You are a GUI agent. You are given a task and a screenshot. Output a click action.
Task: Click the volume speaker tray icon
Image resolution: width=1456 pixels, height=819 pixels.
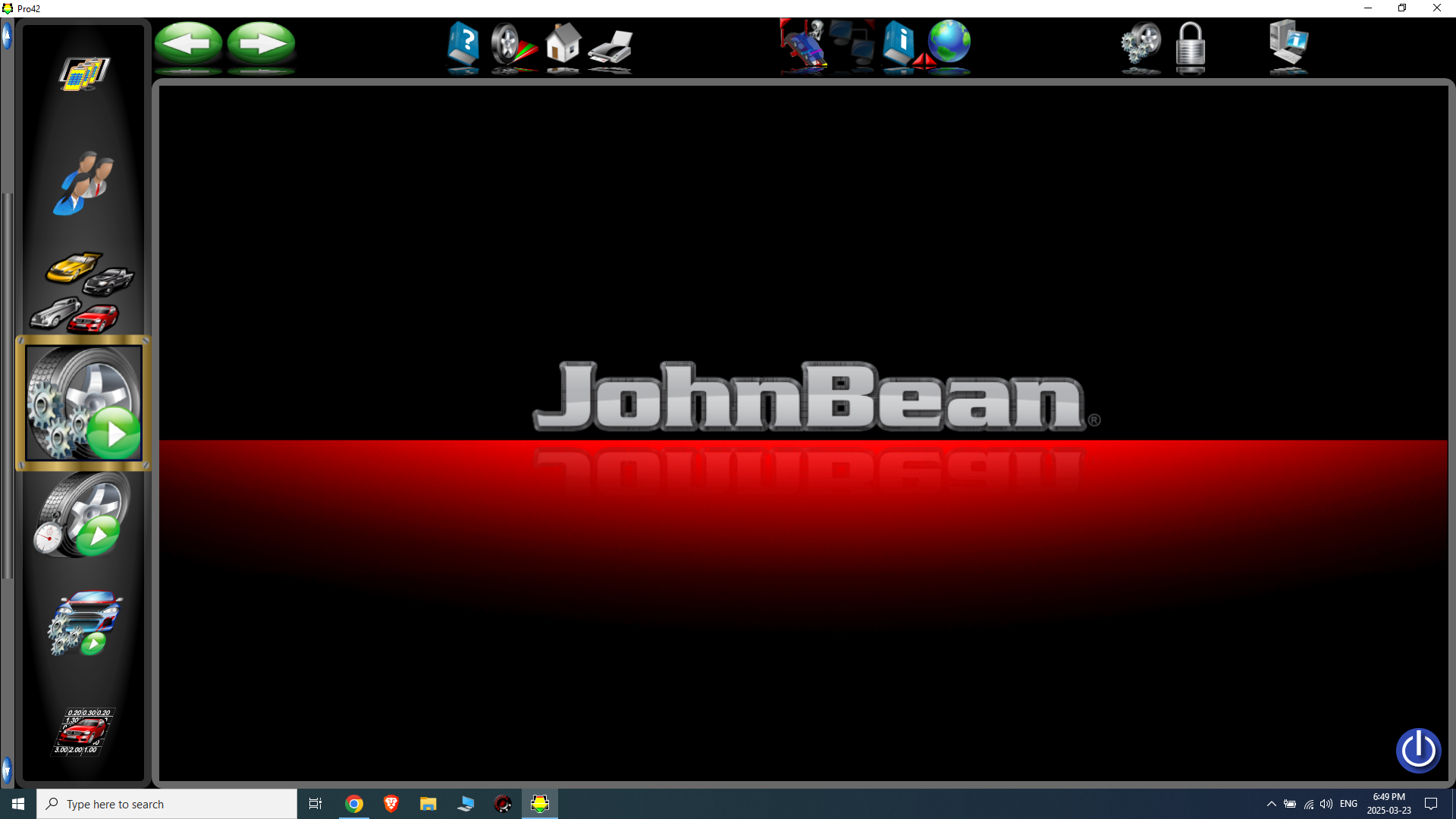click(x=1326, y=804)
